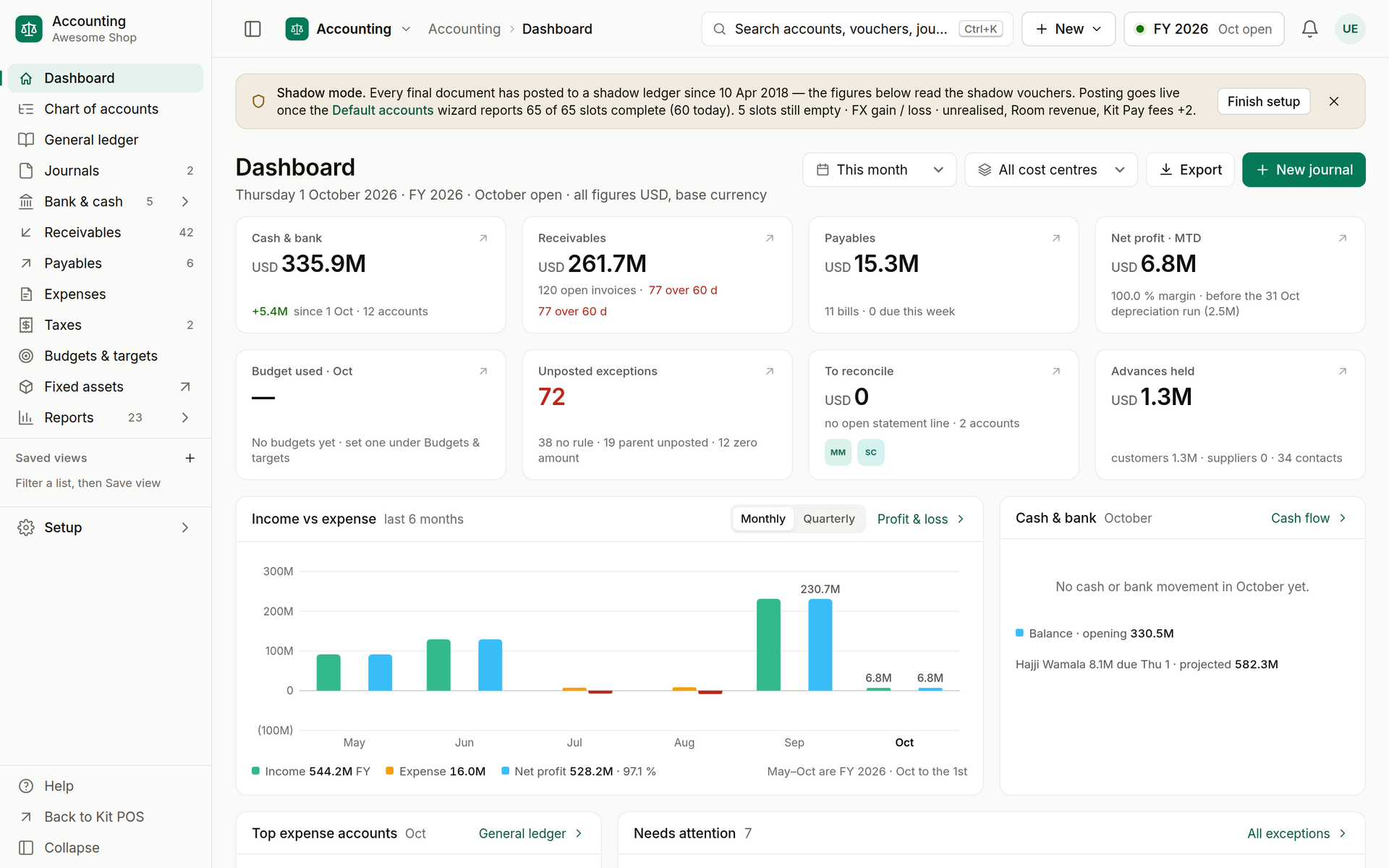Open the Accounting app switcher dropdown
The image size is (1389, 868).
coord(349,29)
